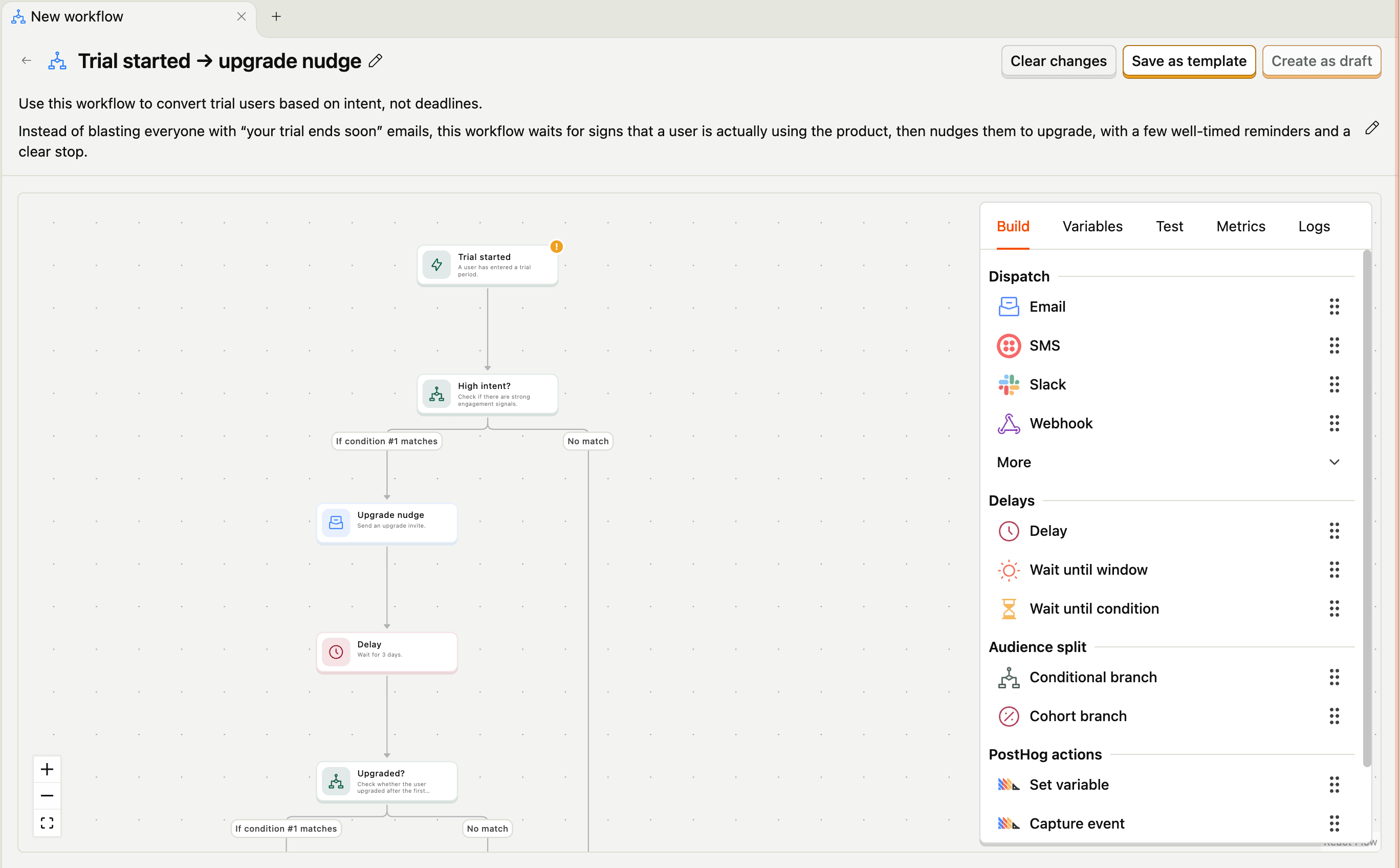Click the Slack dispatch icon
1400x868 pixels.
point(1008,385)
